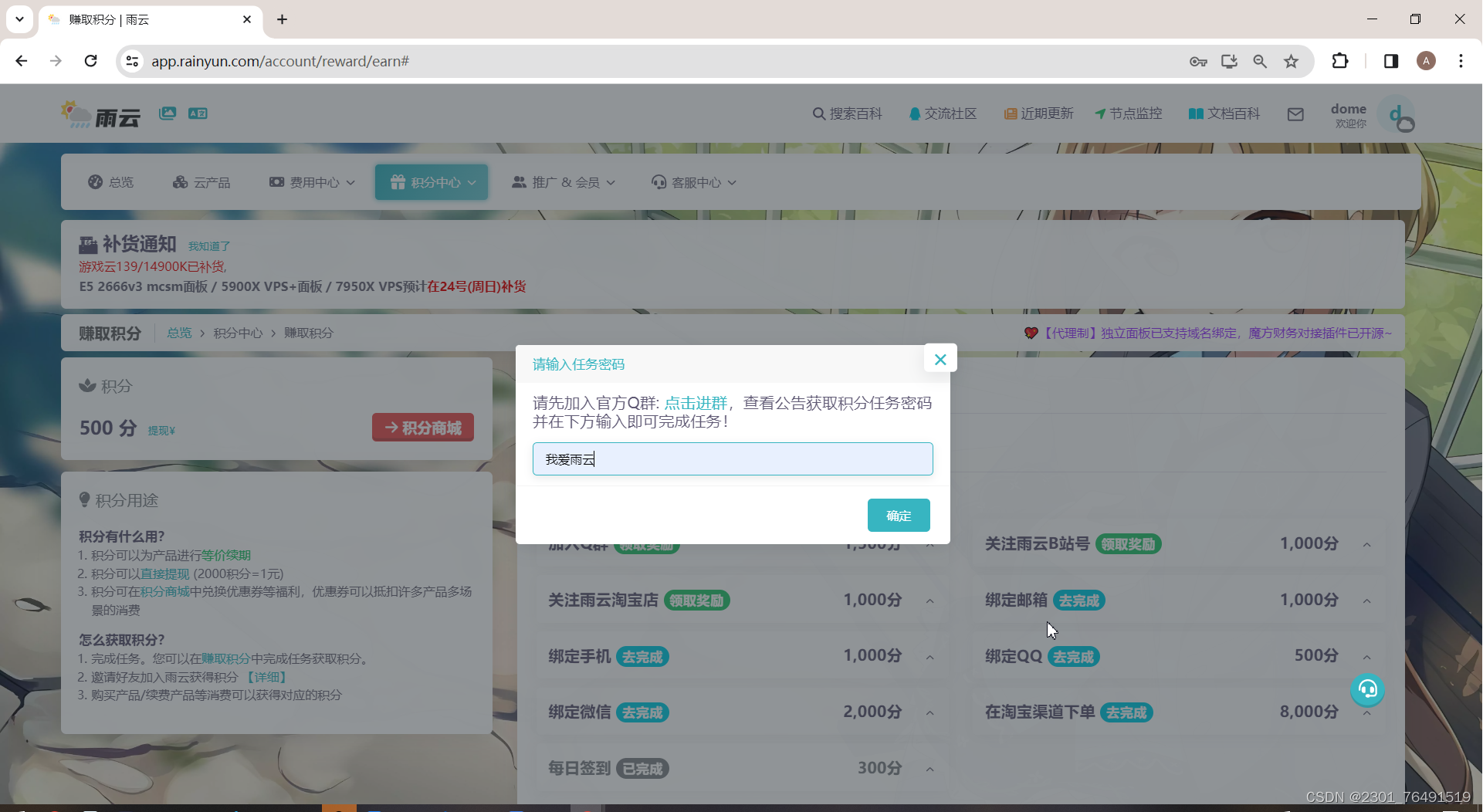Open the 直接提现 link
1483x812 pixels.
point(165,573)
